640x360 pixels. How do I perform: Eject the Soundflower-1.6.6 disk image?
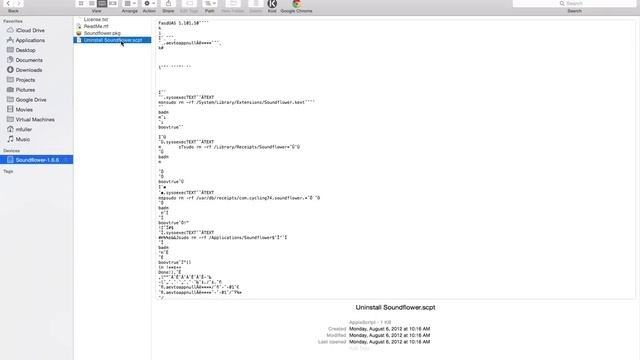pyautogui.click(x=67, y=160)
